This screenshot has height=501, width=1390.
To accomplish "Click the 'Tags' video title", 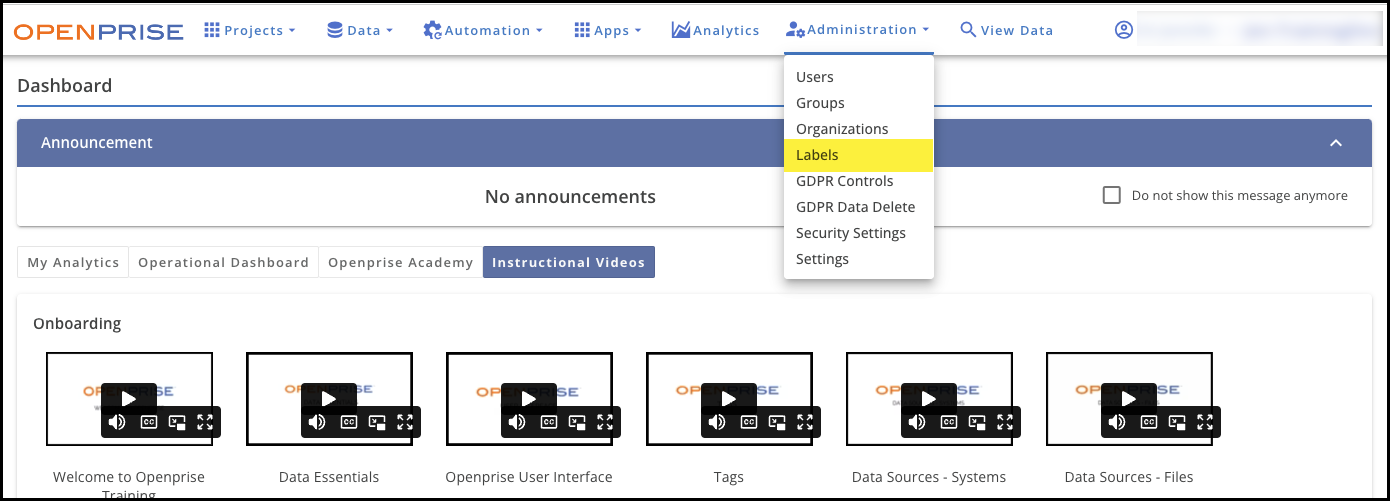I will pos(729,477).
